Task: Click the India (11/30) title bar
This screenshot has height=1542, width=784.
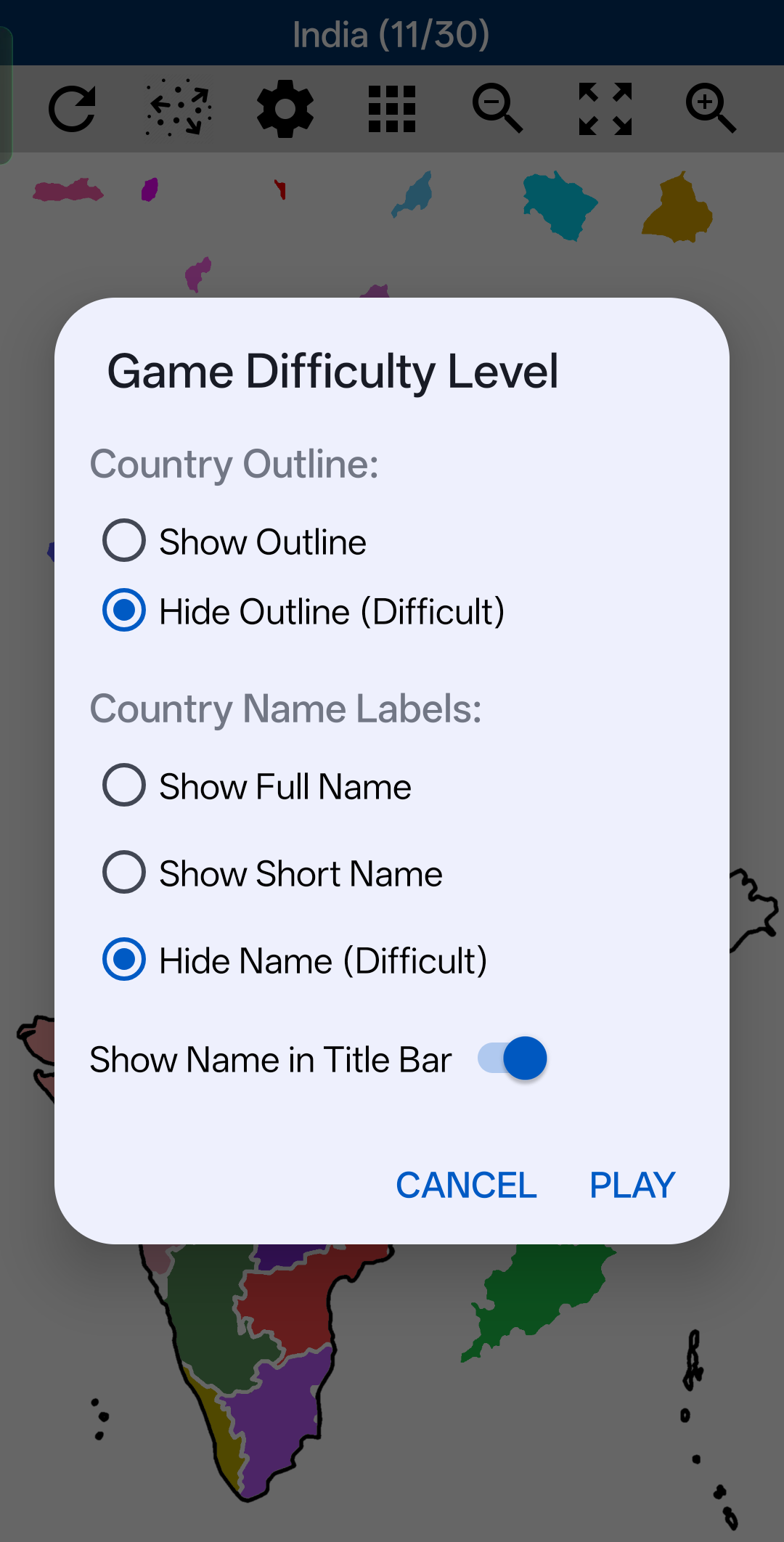Action: pos(392,33)
